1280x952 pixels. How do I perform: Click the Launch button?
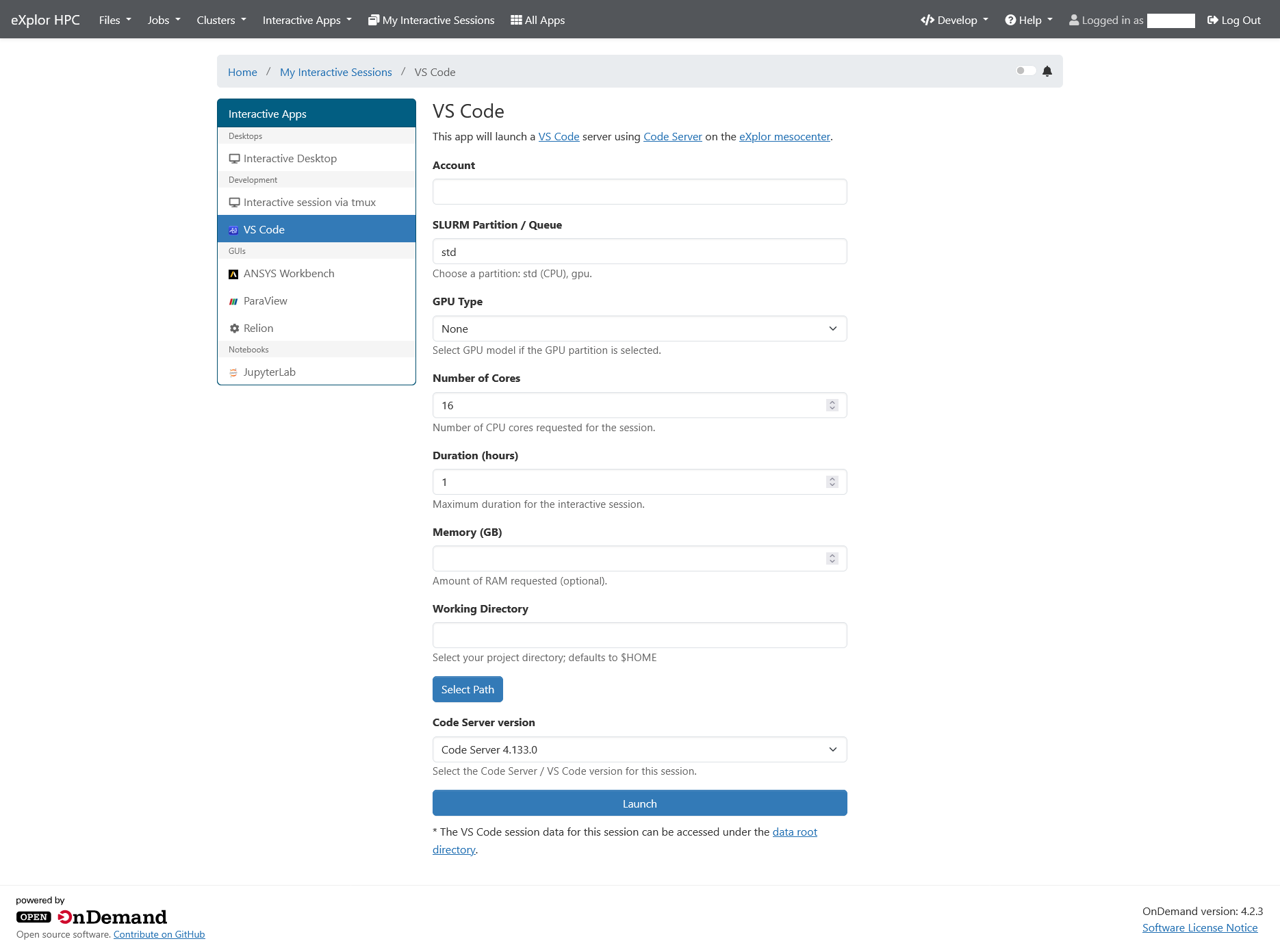pos(639,803)
